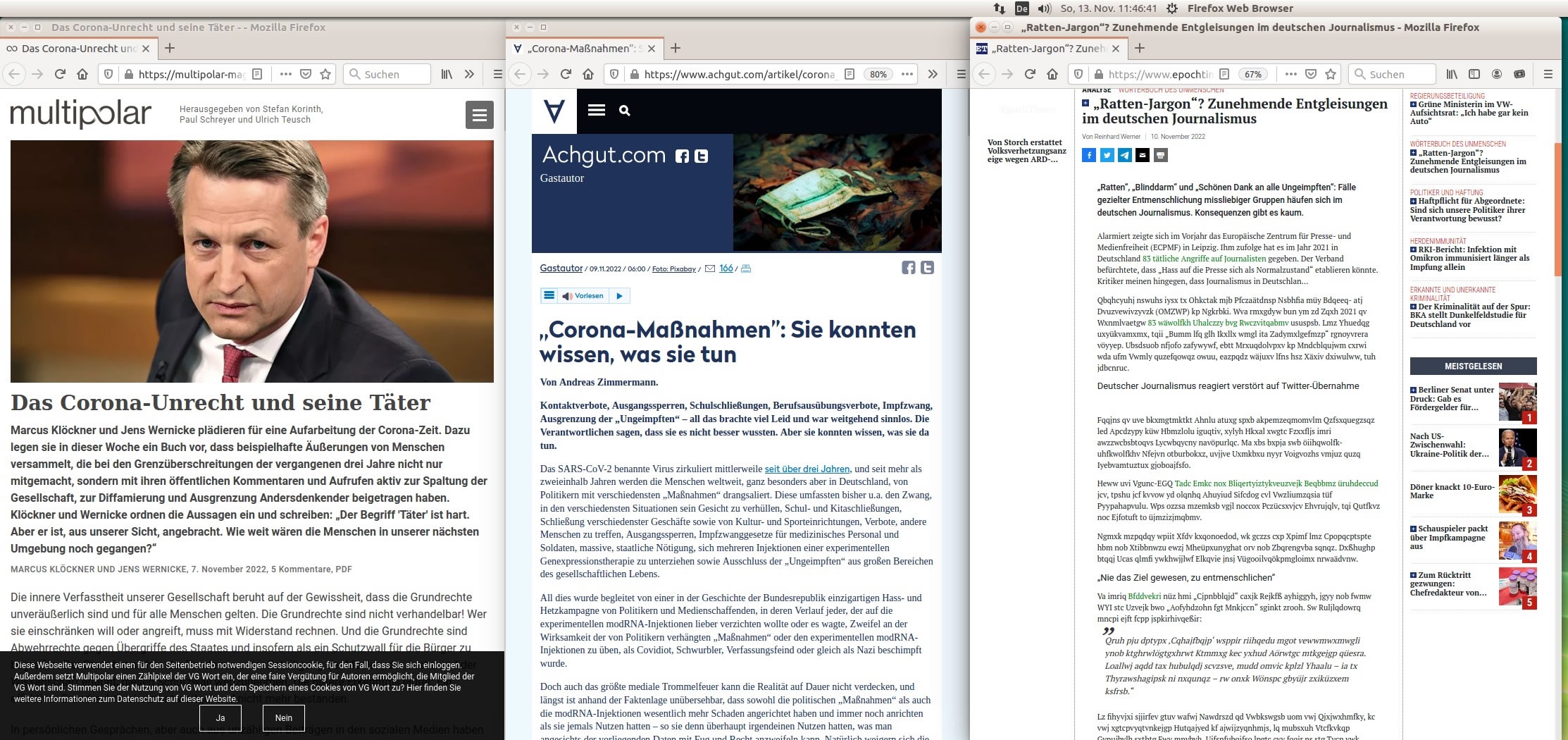This screenshot has height=740, width=1568.
Task: Open clock and calendar in top bar
Action: (x=1109, y=8)
